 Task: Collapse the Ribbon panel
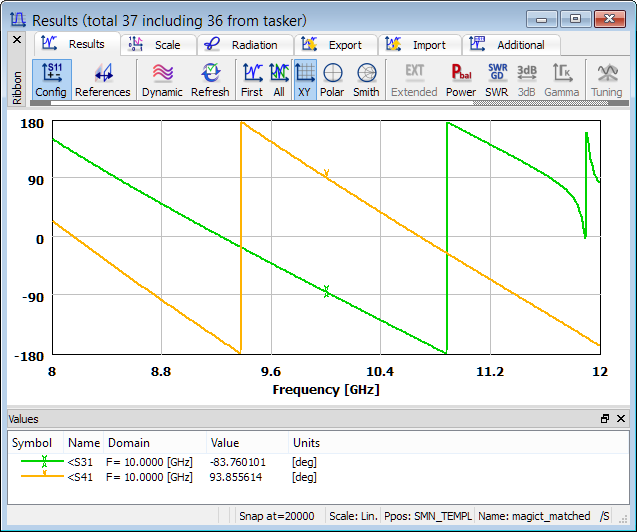coord(16,39)
